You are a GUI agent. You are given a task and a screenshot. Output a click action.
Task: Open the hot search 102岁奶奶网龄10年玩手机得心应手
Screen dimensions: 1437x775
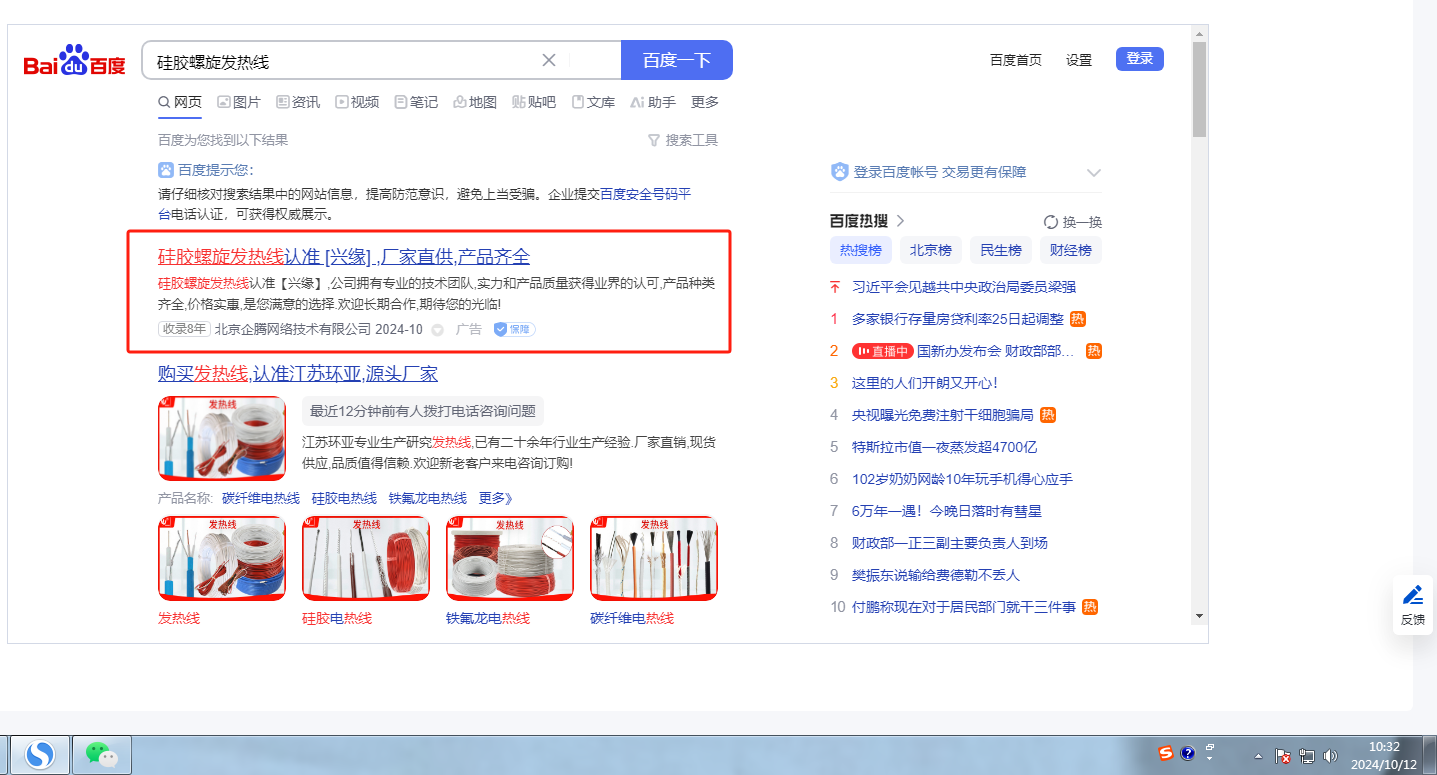pyautogui.click(x=962, y=479)
